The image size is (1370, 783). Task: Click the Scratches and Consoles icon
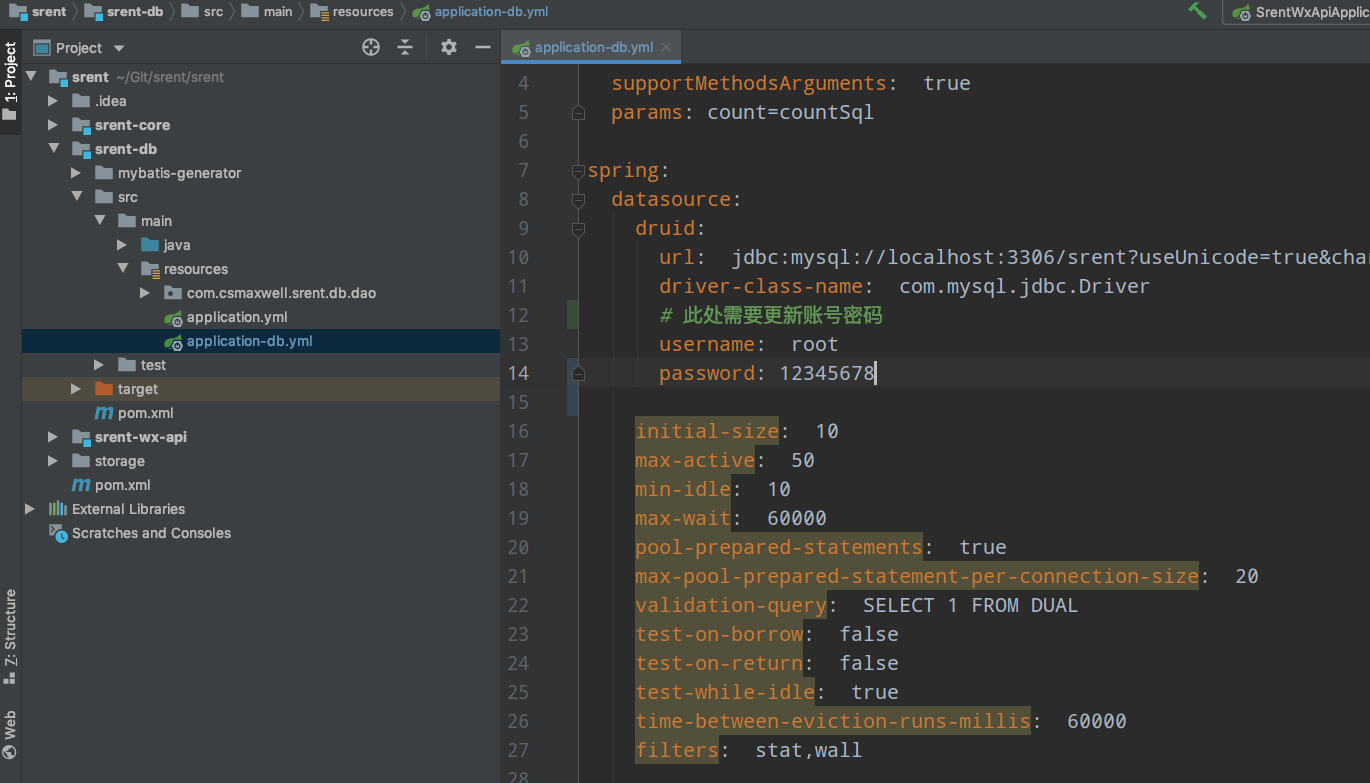click(x=58, y=533)
